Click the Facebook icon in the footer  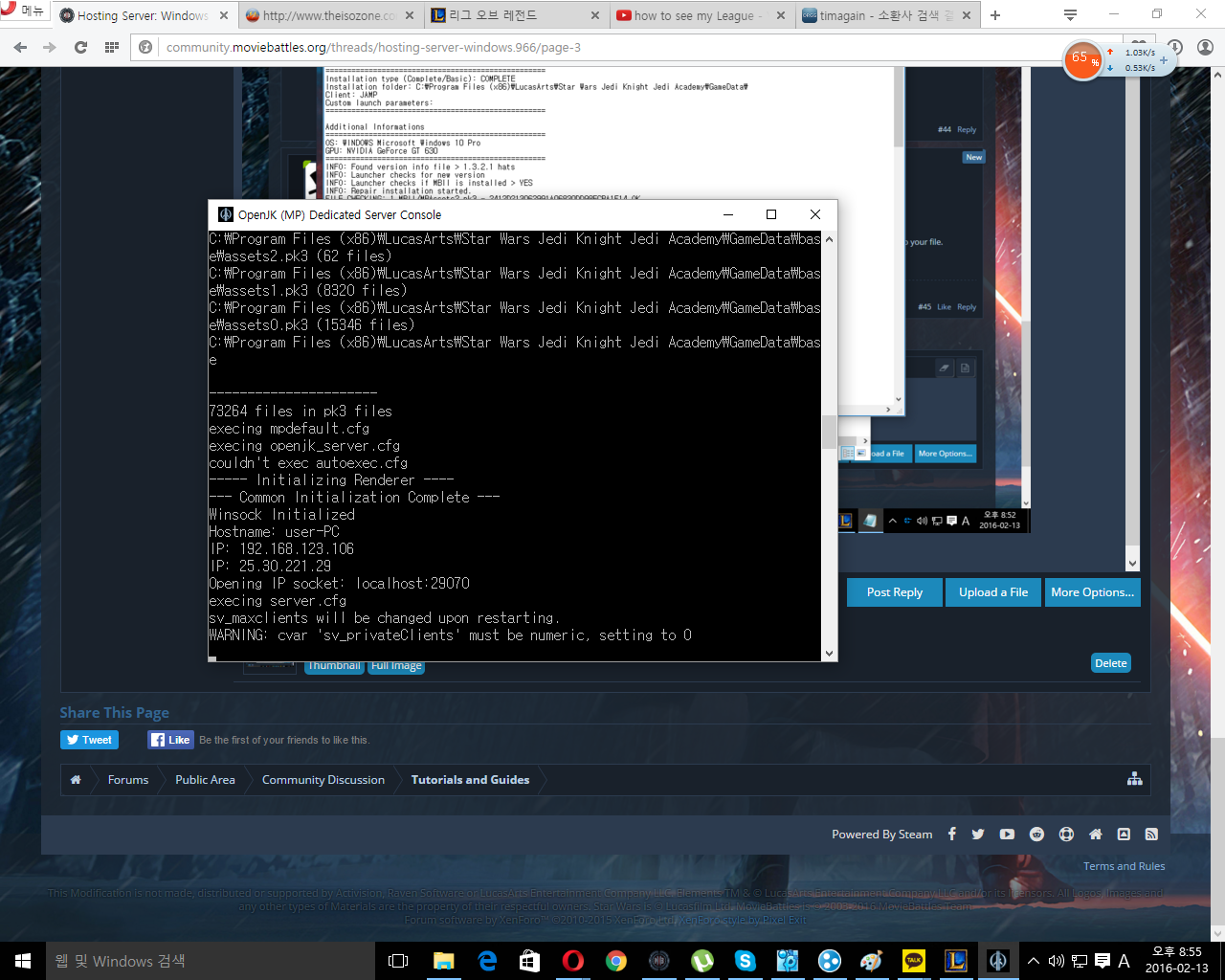coord(951,834)
